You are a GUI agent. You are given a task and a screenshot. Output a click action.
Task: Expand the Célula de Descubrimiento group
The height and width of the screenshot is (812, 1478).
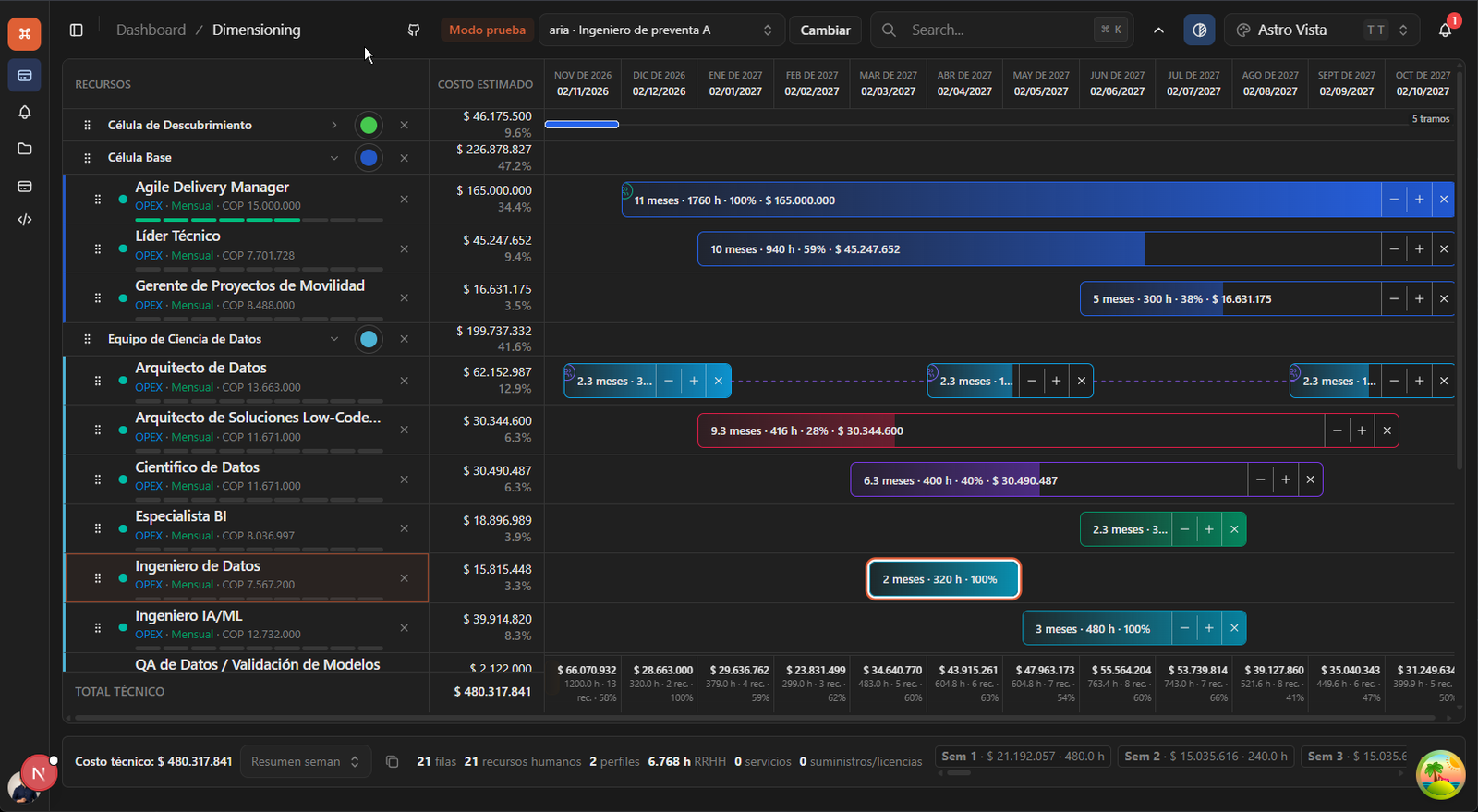pyautogui.click(x=334, y=125)
